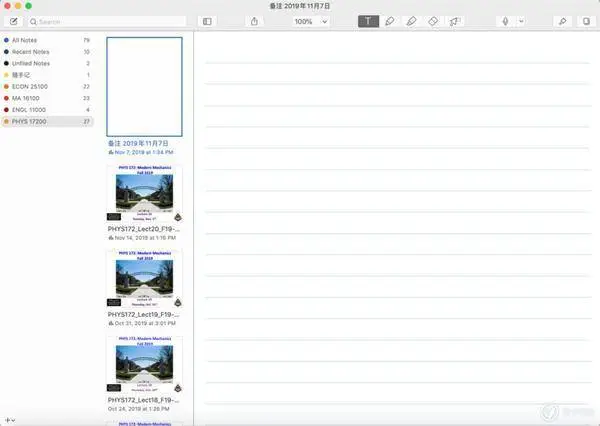The width and height of the screenshot is (600, 426).
Task: Select the Scissors selection tool
Action: (455, 21)
